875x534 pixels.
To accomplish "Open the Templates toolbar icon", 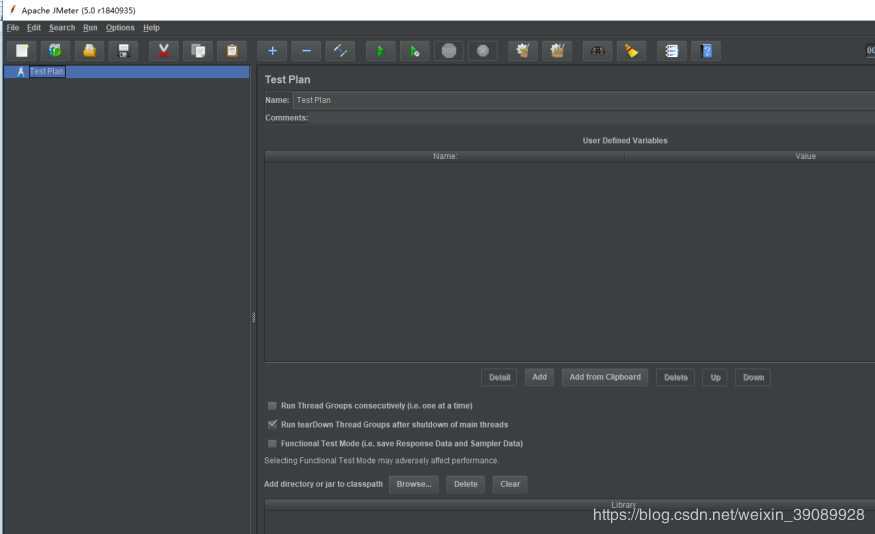I will 55,51.
